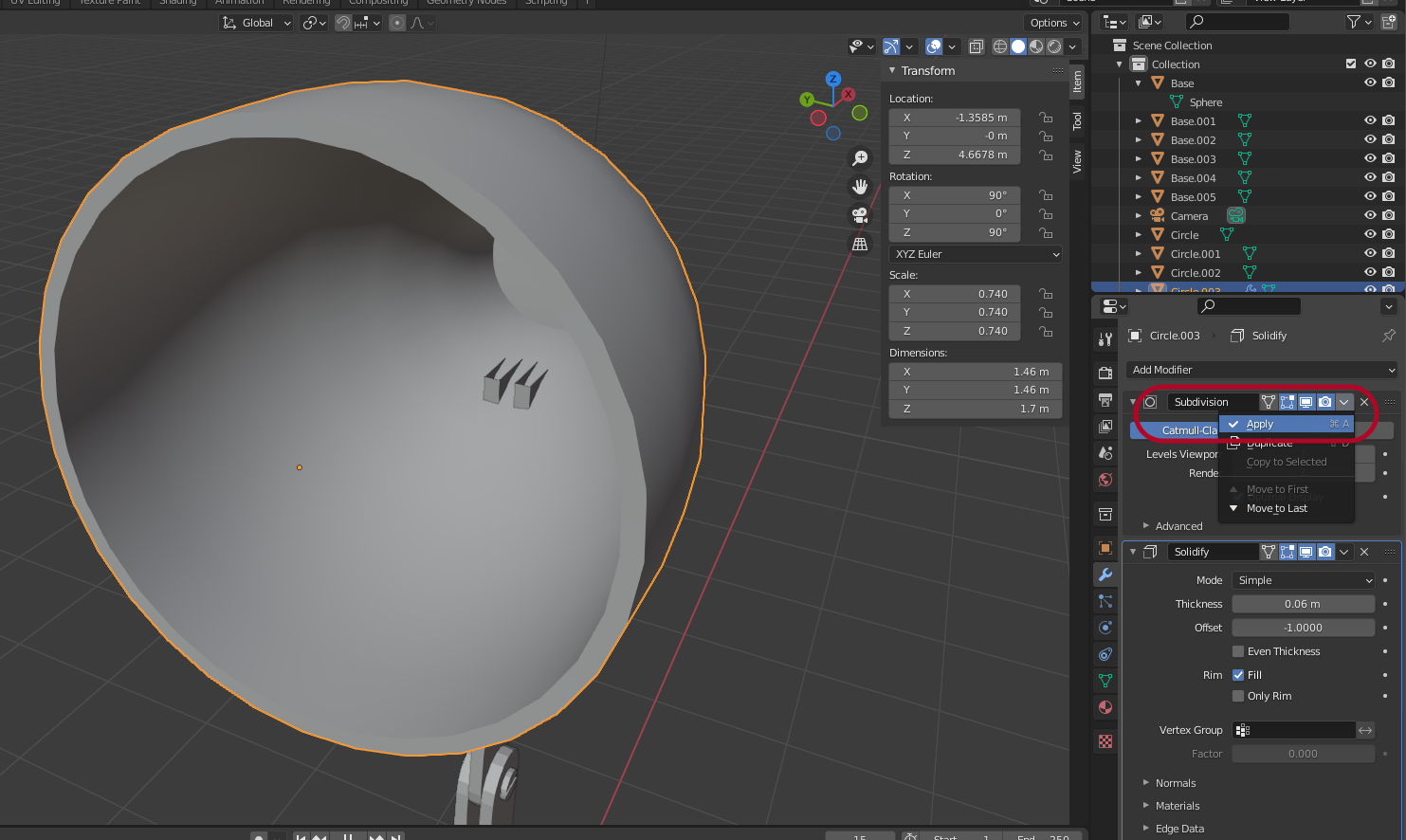This screenshot has width=1406, height=840.
Task: Choose Apply from modifier menu
Action: (1287, 424)
